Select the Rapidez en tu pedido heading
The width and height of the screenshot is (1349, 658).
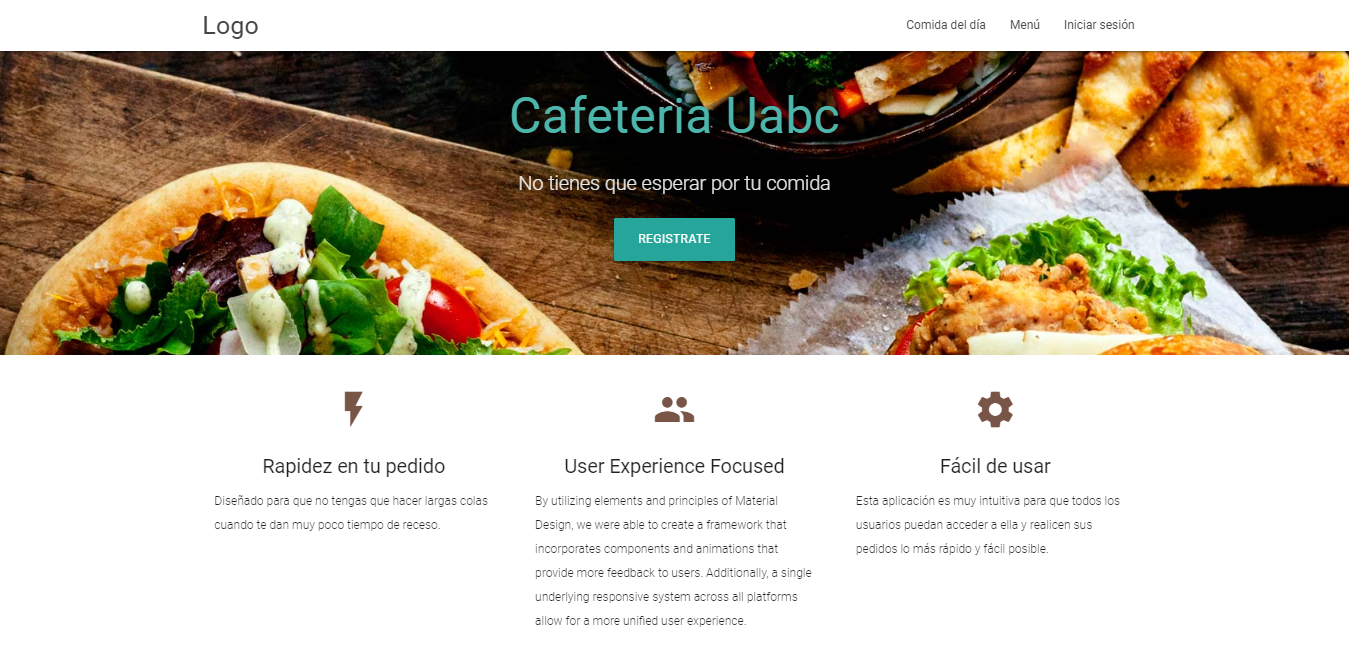353,466
